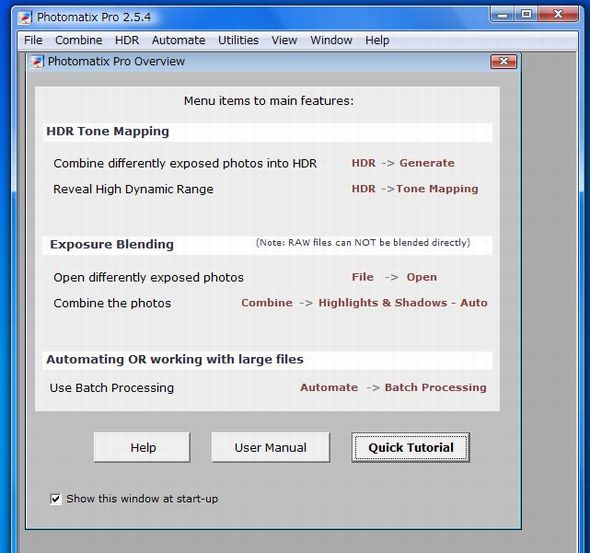
Task: Click 'Combine the photos' text
Action: (112, 303)
